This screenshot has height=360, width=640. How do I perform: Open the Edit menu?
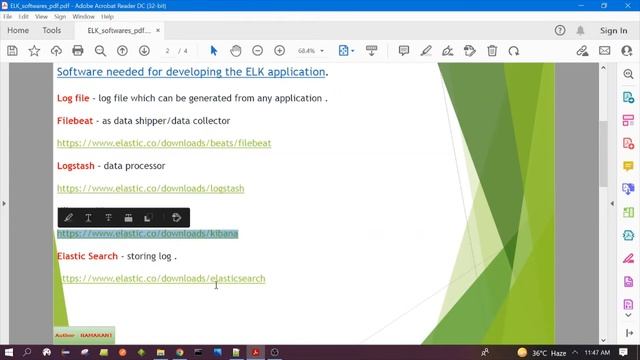24,17
